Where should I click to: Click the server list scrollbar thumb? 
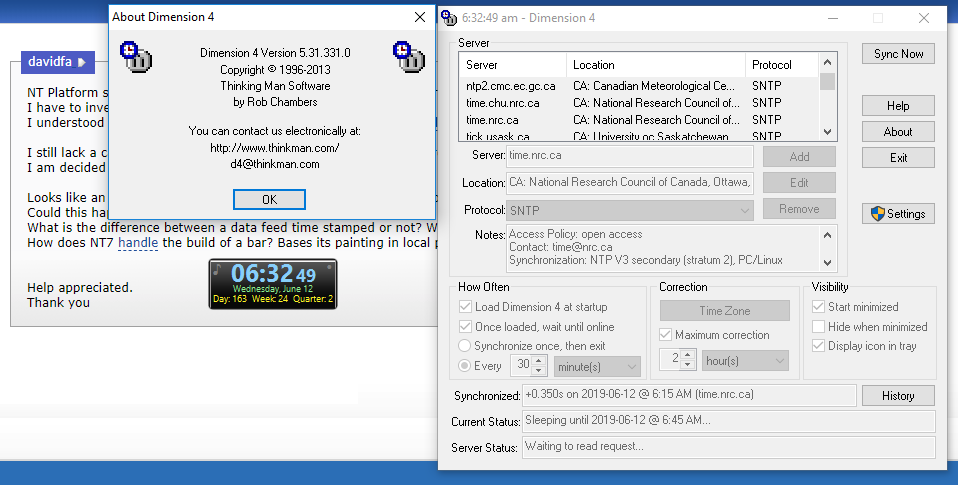pos(828,81)
